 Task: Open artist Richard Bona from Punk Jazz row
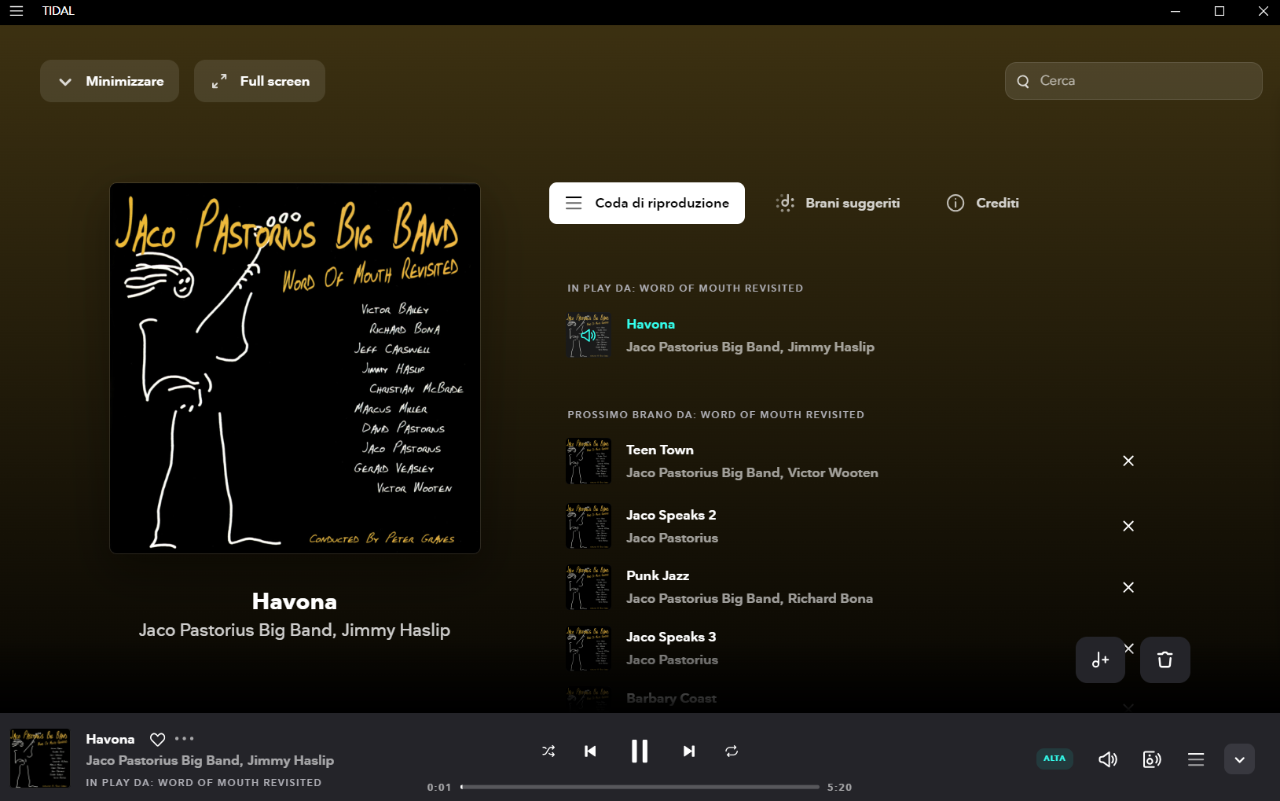830,599
